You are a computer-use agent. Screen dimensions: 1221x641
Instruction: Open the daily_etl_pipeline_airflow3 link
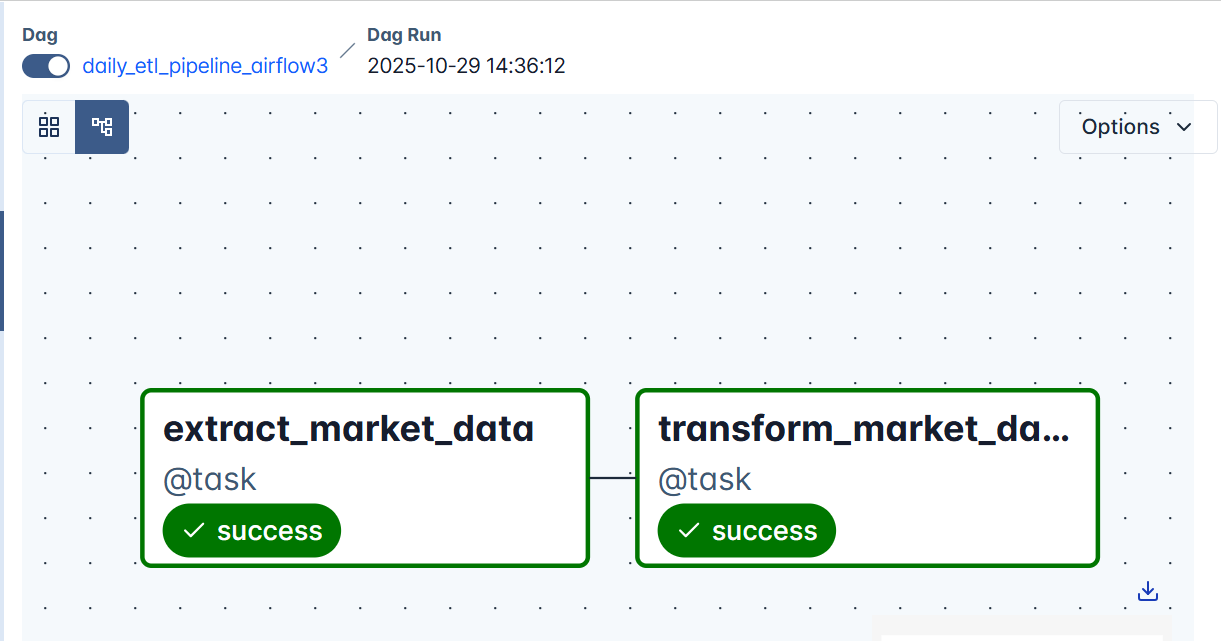tap(205, 65)
